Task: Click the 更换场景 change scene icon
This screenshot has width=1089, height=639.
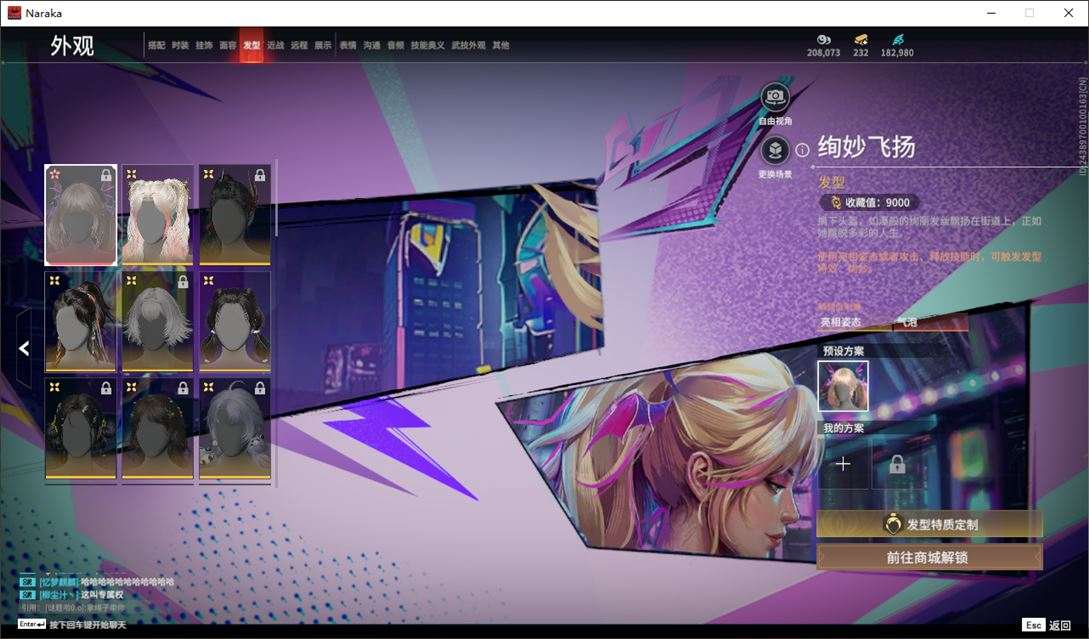Action: point(775,150)
